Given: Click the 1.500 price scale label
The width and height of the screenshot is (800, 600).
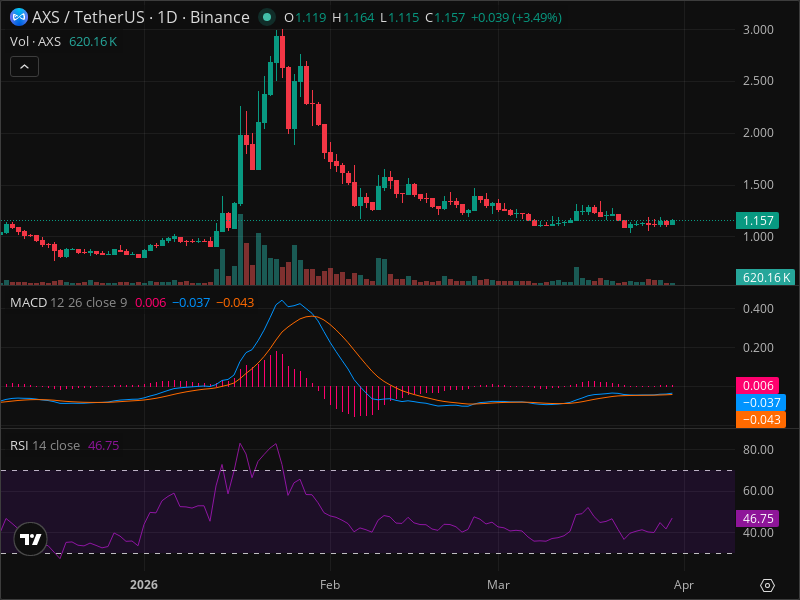Looking at the screenshot, I should [758, 185].
